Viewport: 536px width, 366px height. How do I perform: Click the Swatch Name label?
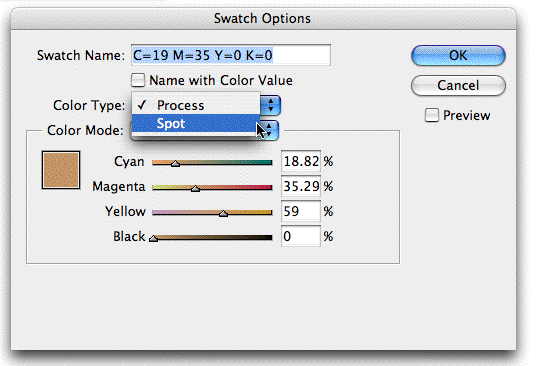tap(81, 55)
